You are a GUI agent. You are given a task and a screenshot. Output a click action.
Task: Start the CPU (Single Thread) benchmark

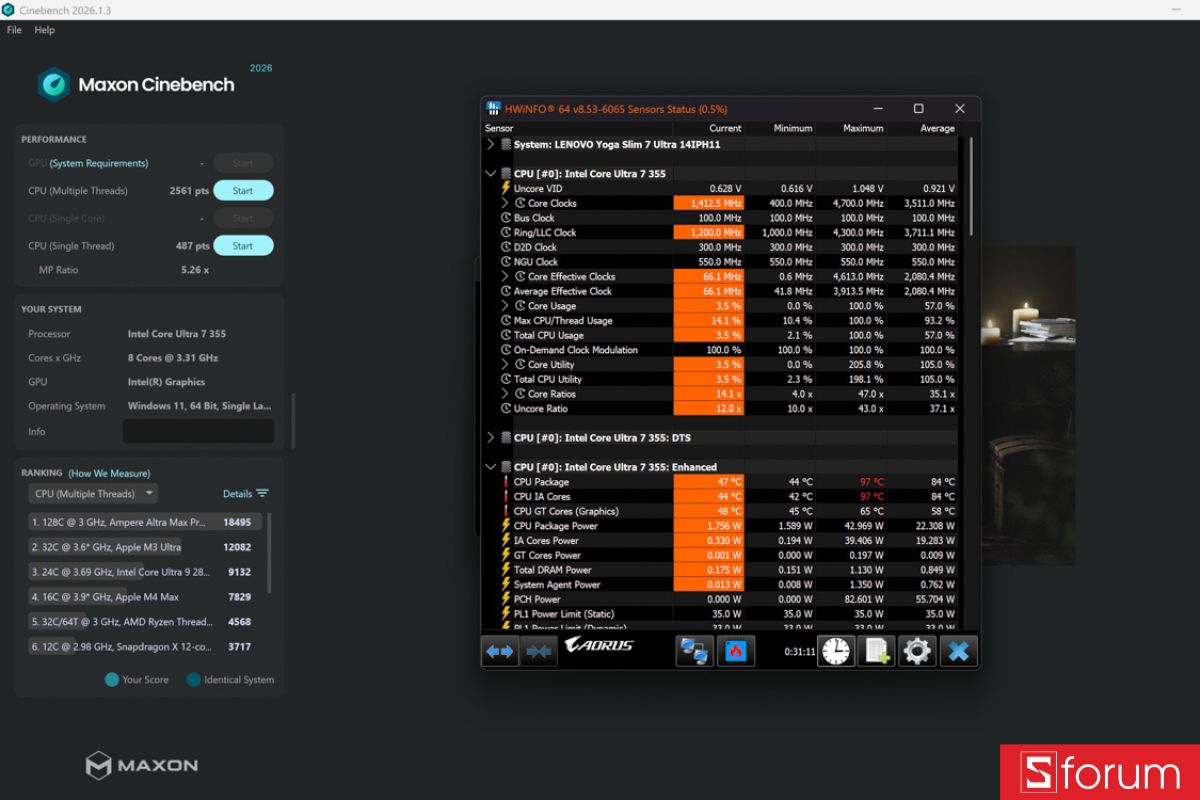point(243,246)
